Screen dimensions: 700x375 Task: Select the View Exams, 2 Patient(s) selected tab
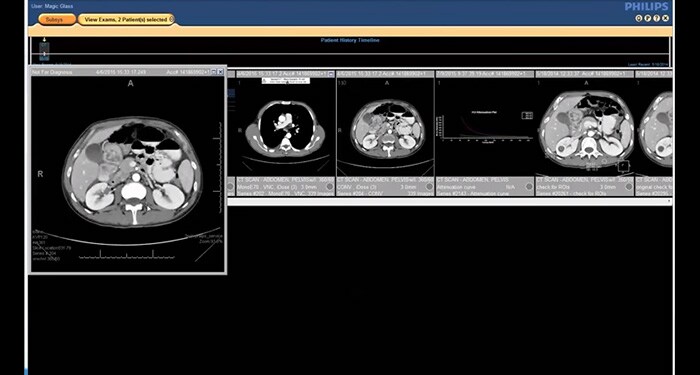click(x=126, y=20)
